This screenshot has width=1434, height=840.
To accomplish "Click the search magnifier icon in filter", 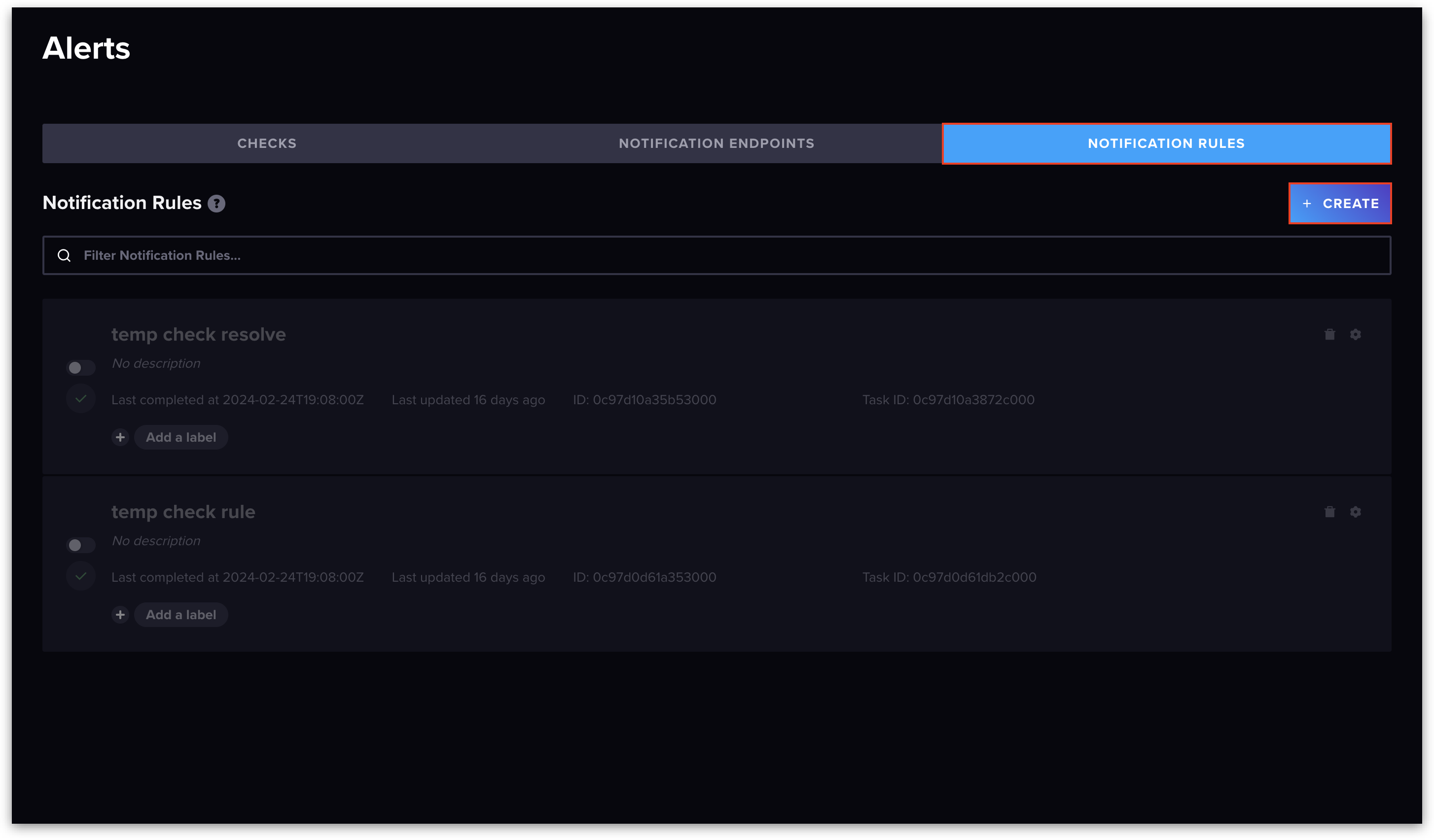I will 64,256.
